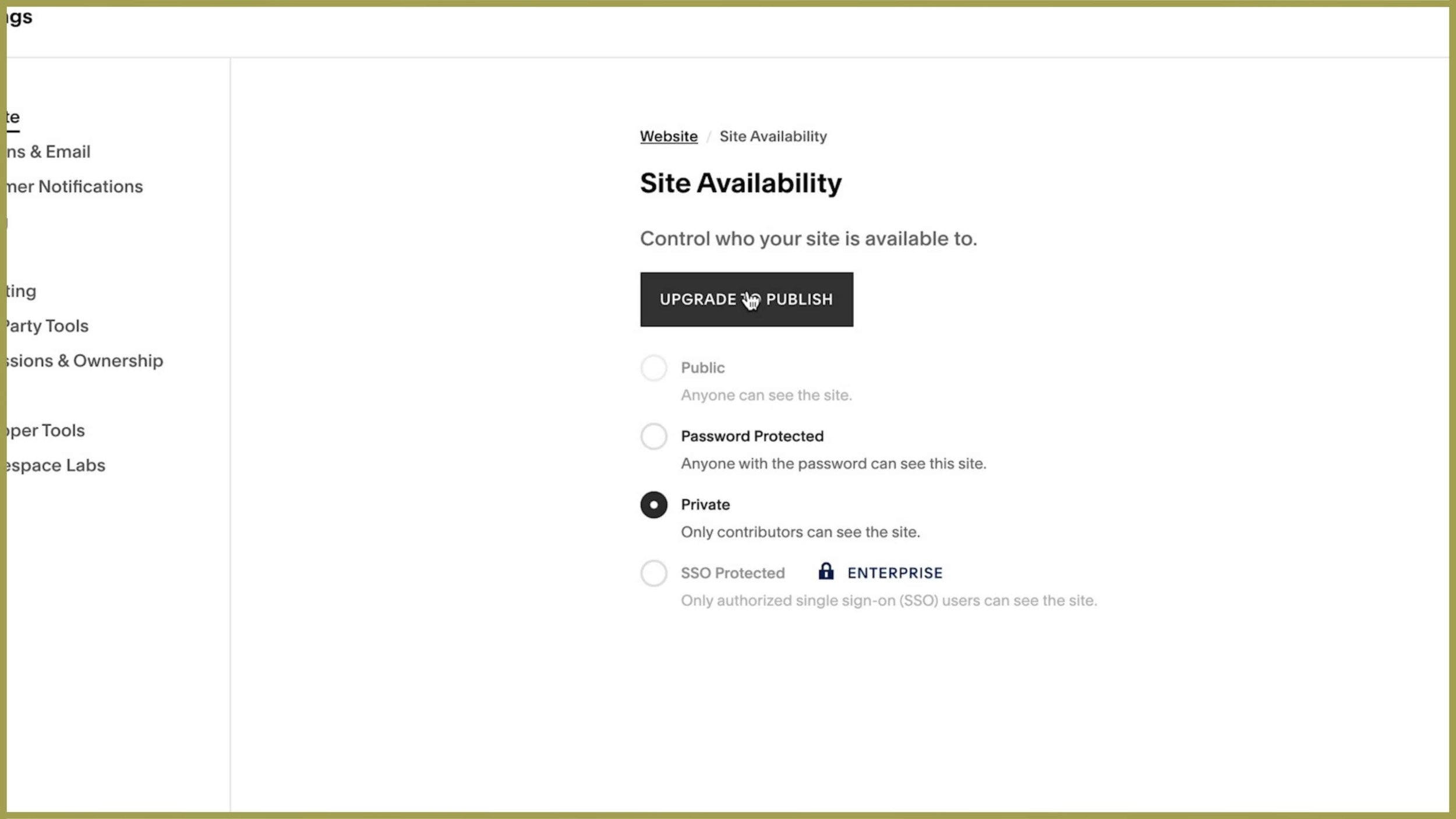Click the Website breadcrumb link
1456x819 pixels.
point(669,136)
